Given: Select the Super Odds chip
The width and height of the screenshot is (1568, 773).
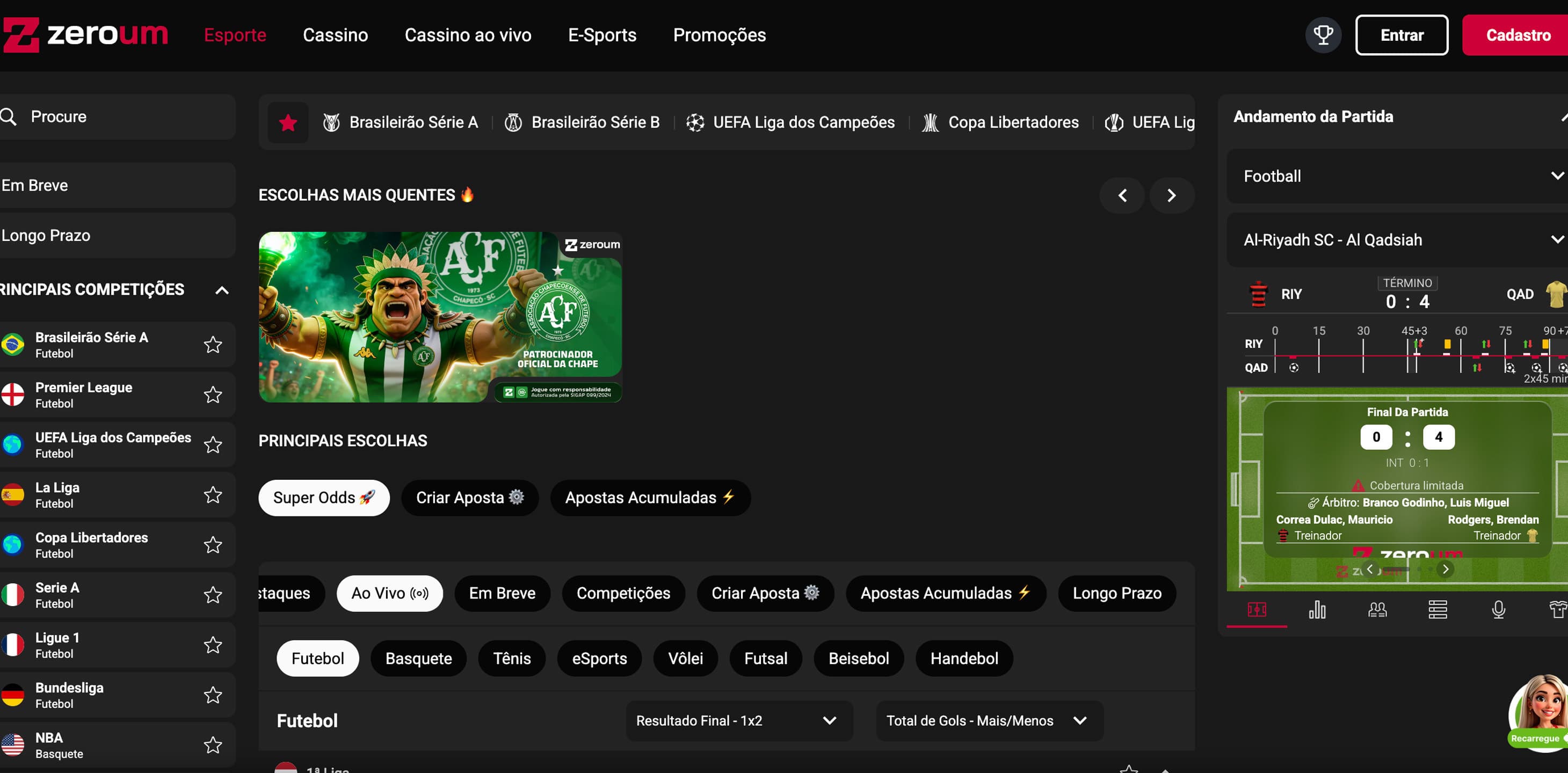Looking at the screenshot, I should [x=324, y=498].
